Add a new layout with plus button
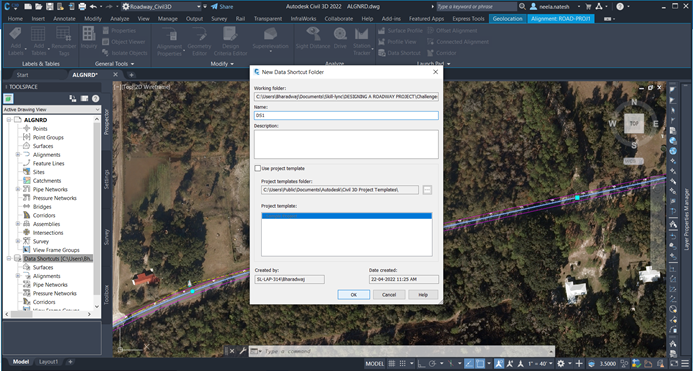The width and height of the screenshot is (693, 371). pos(70,362)
